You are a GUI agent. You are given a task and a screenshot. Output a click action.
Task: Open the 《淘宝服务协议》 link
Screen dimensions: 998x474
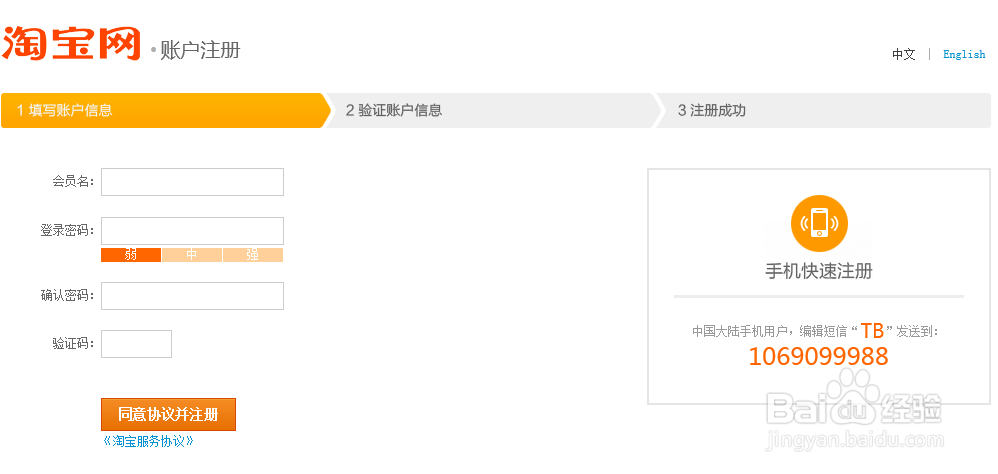(148, 441)
